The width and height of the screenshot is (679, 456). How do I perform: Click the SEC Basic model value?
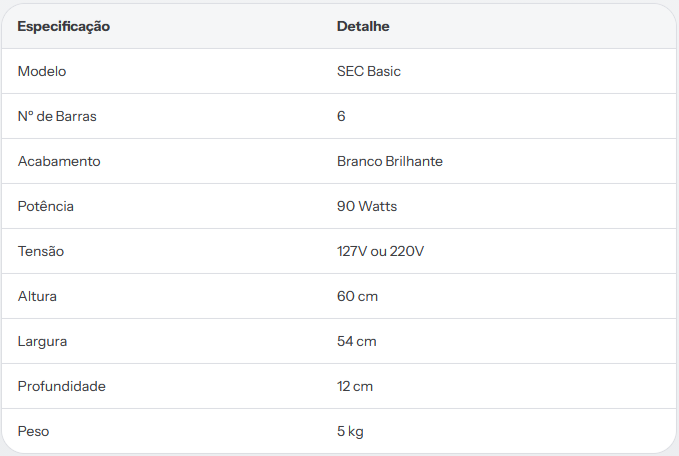(x=369, y=71)
